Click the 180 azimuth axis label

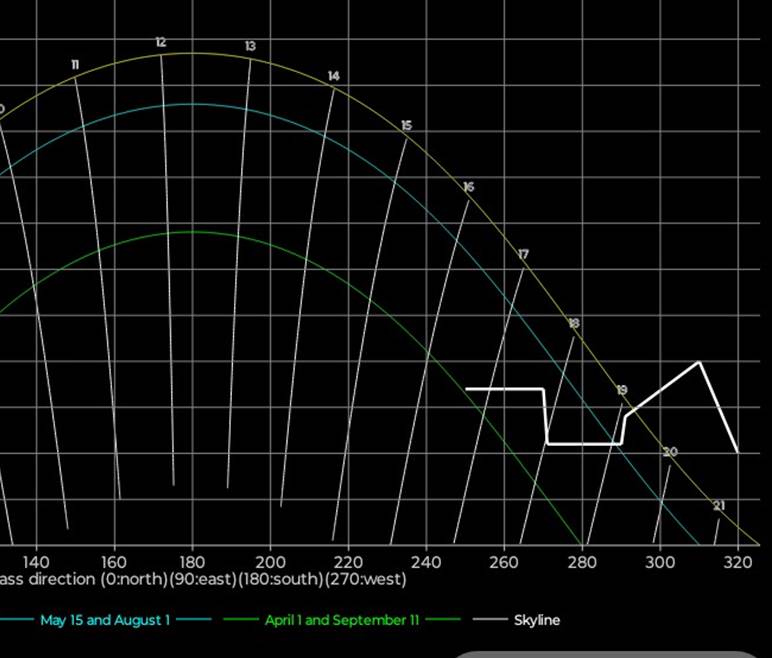pyautogui.click(x=192, y=562)
